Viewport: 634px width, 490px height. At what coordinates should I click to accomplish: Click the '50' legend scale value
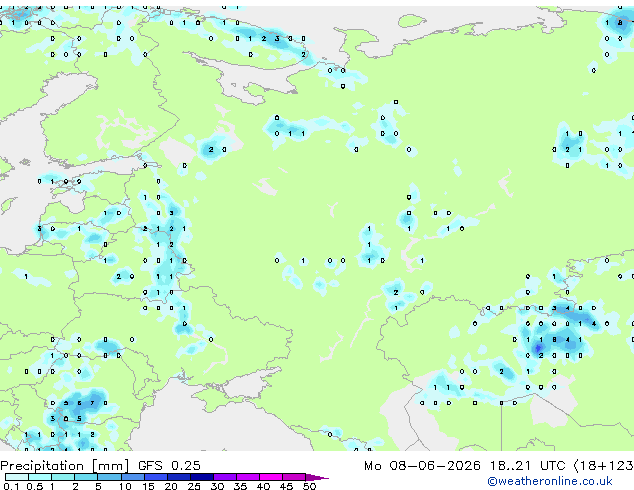coord(309,486)
